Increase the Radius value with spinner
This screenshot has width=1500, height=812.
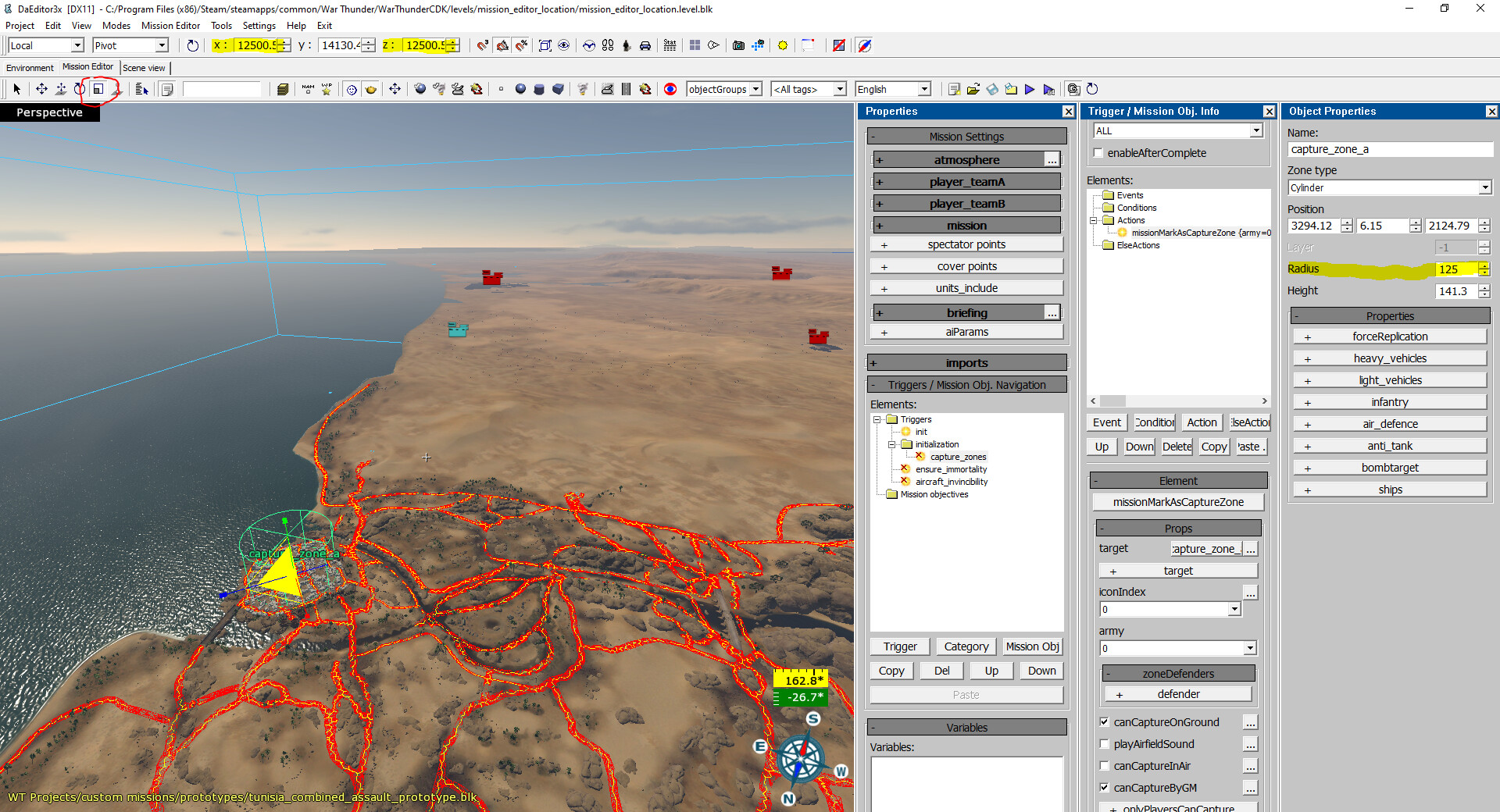coord(1484,265)
